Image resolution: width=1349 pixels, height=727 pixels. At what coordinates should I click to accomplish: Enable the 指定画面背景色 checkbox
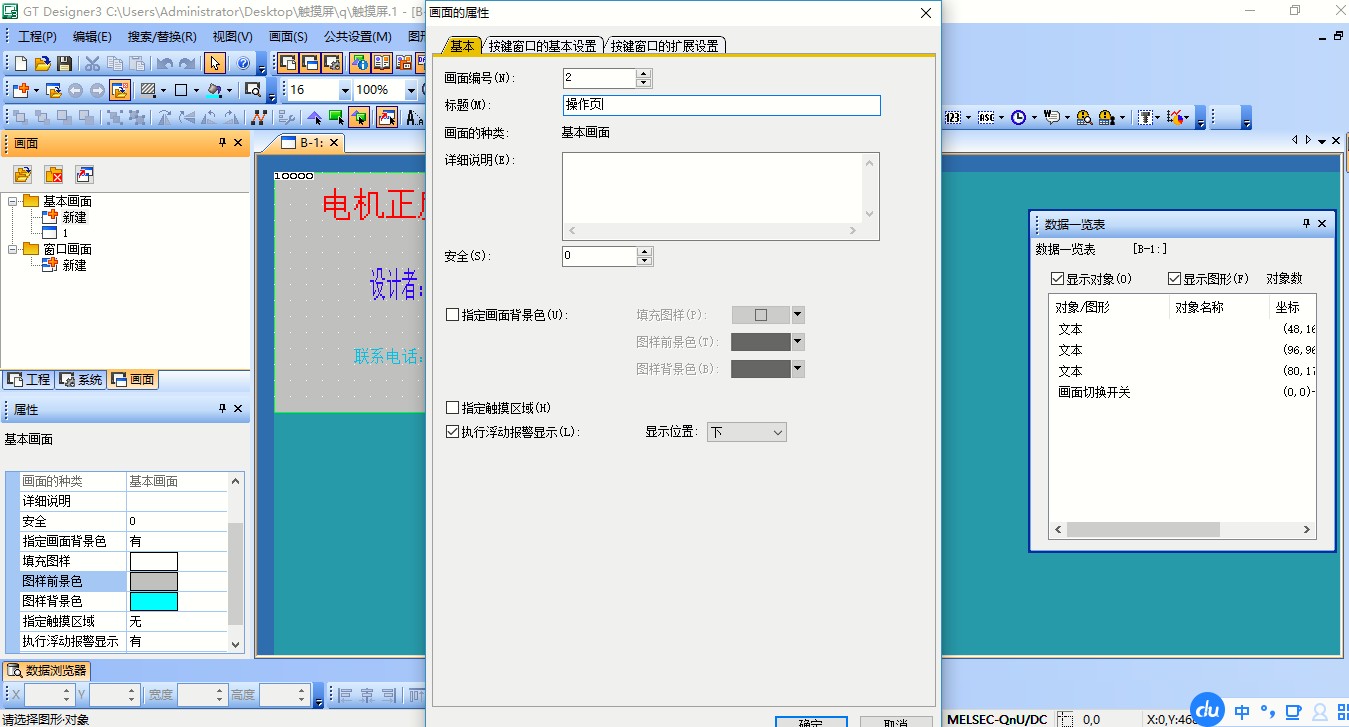click(x=453, y=315)
